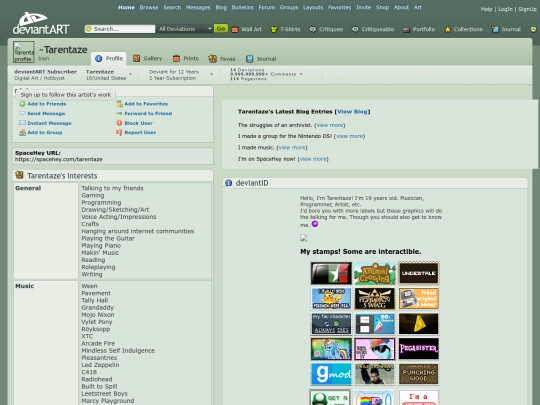Click the Send Message icon
Image resolution: width=540 pixels, height=405 pixels.
(x=22, y=113)
